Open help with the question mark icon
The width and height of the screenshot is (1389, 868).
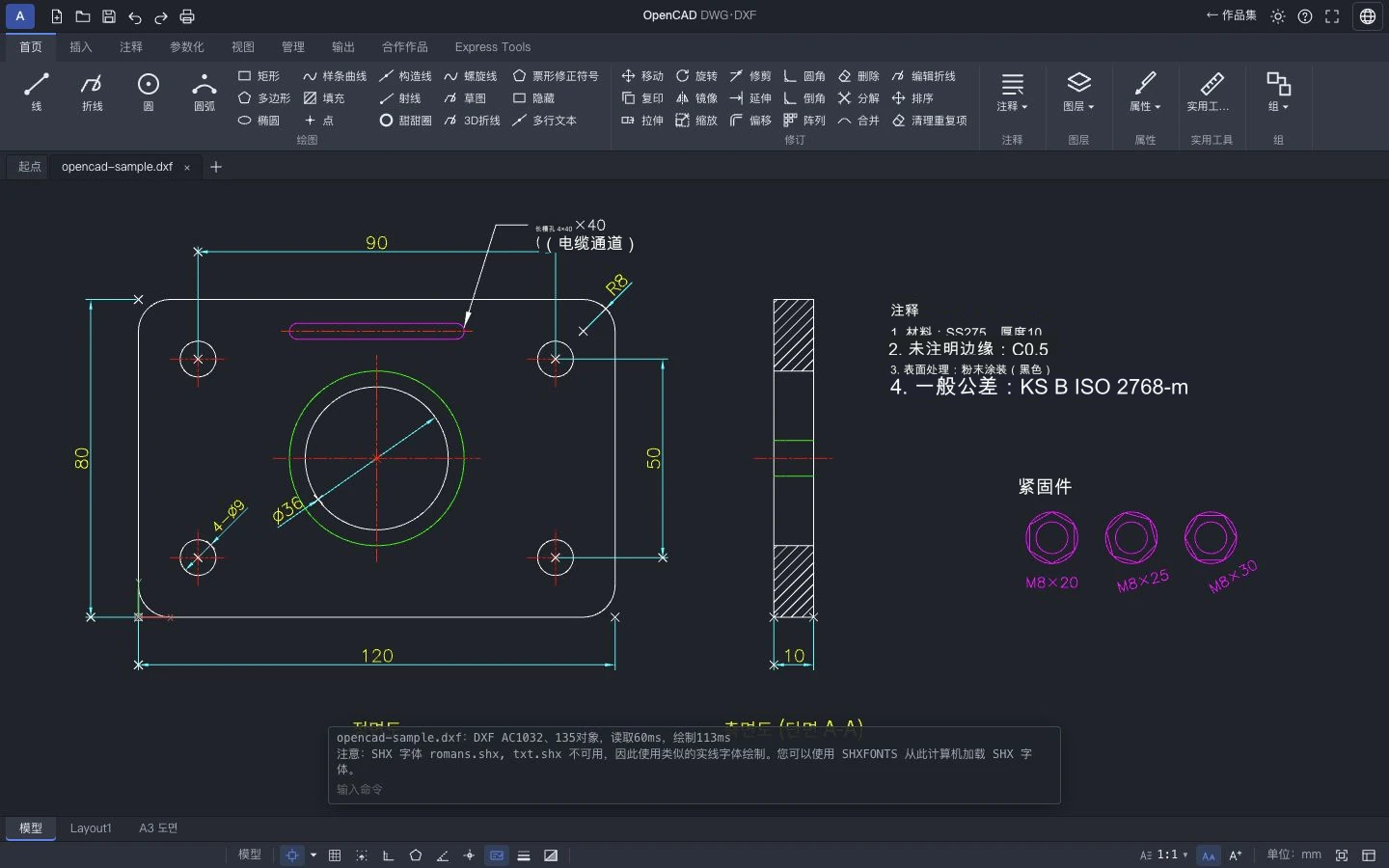point(1305,16)
